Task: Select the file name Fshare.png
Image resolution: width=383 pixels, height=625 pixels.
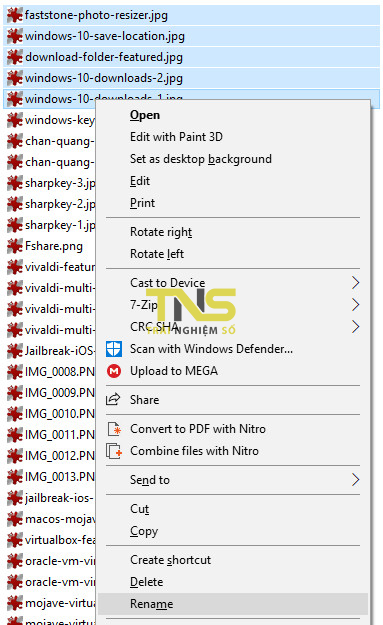Action: tap(54, 246)
